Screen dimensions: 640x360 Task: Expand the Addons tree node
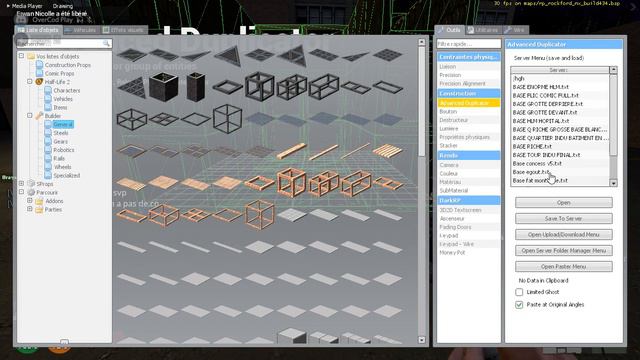click(30, 200)
